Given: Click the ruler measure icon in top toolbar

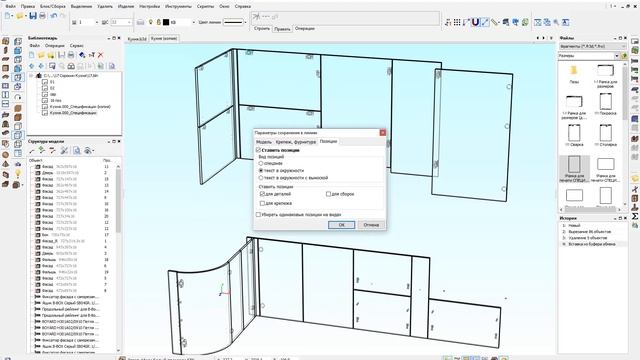Looking at the screenshot, I should [494, 22].
